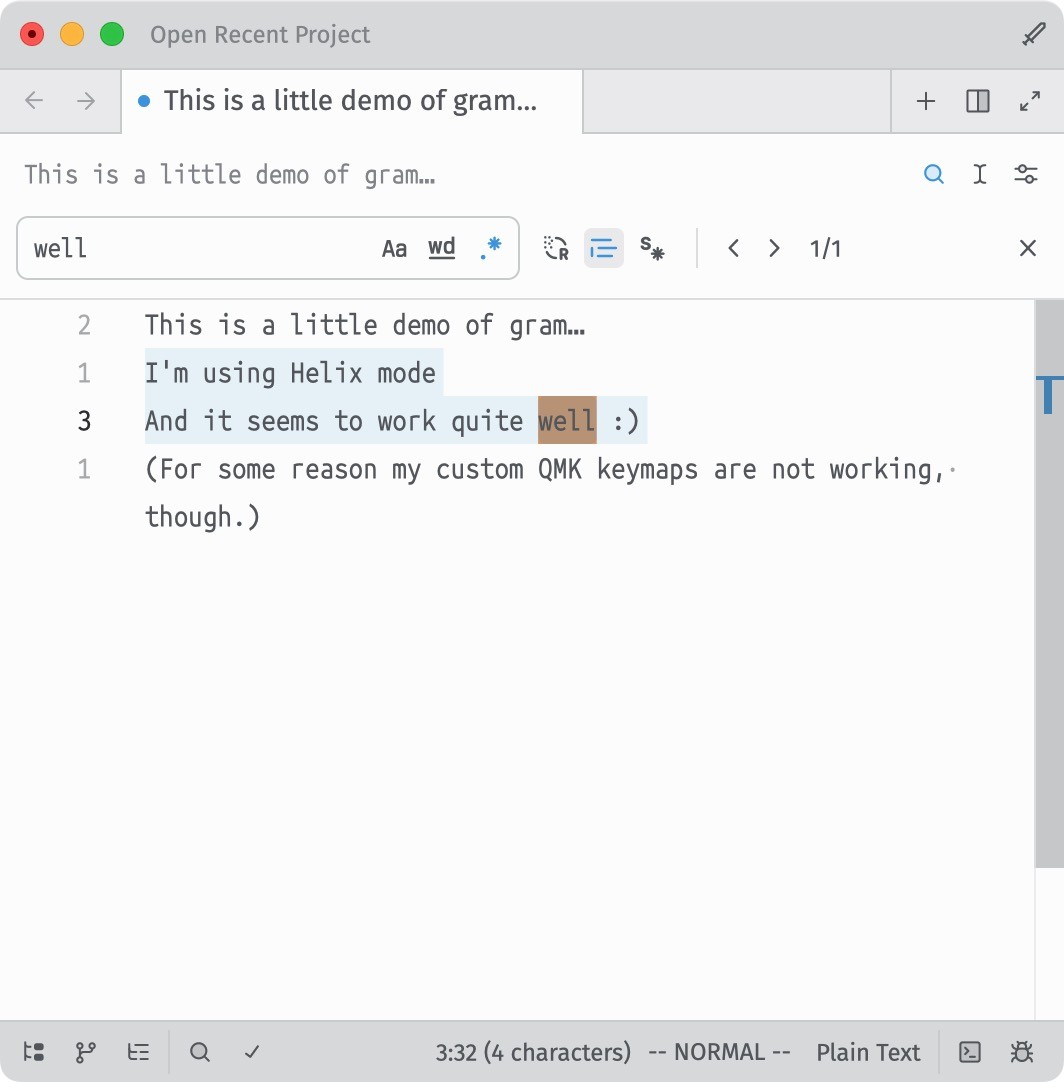The image size is (1064, 1082).
Task: Click the editor's vertical scrollbar thumb
Action: 1048,580
